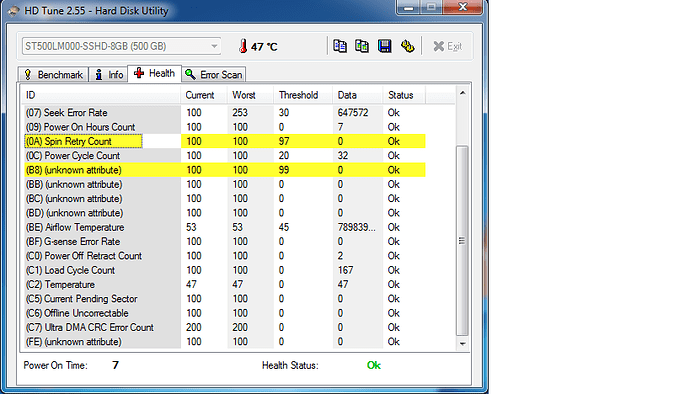The image size is (690, 394).
Task: Select the (BC) unknown attribute row
Action: point(224,199)
